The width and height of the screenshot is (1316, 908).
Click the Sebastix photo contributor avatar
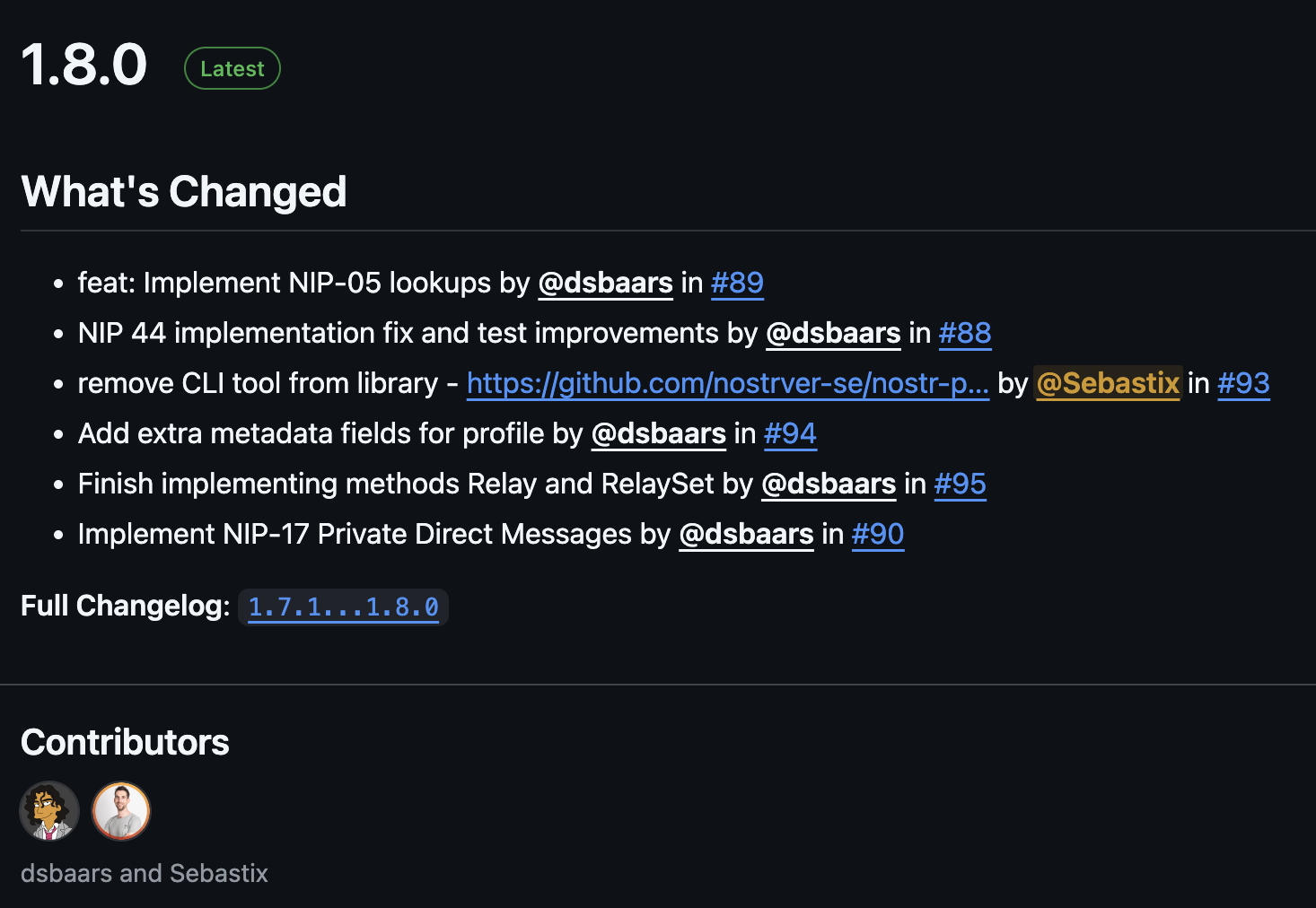click(121, 811)
